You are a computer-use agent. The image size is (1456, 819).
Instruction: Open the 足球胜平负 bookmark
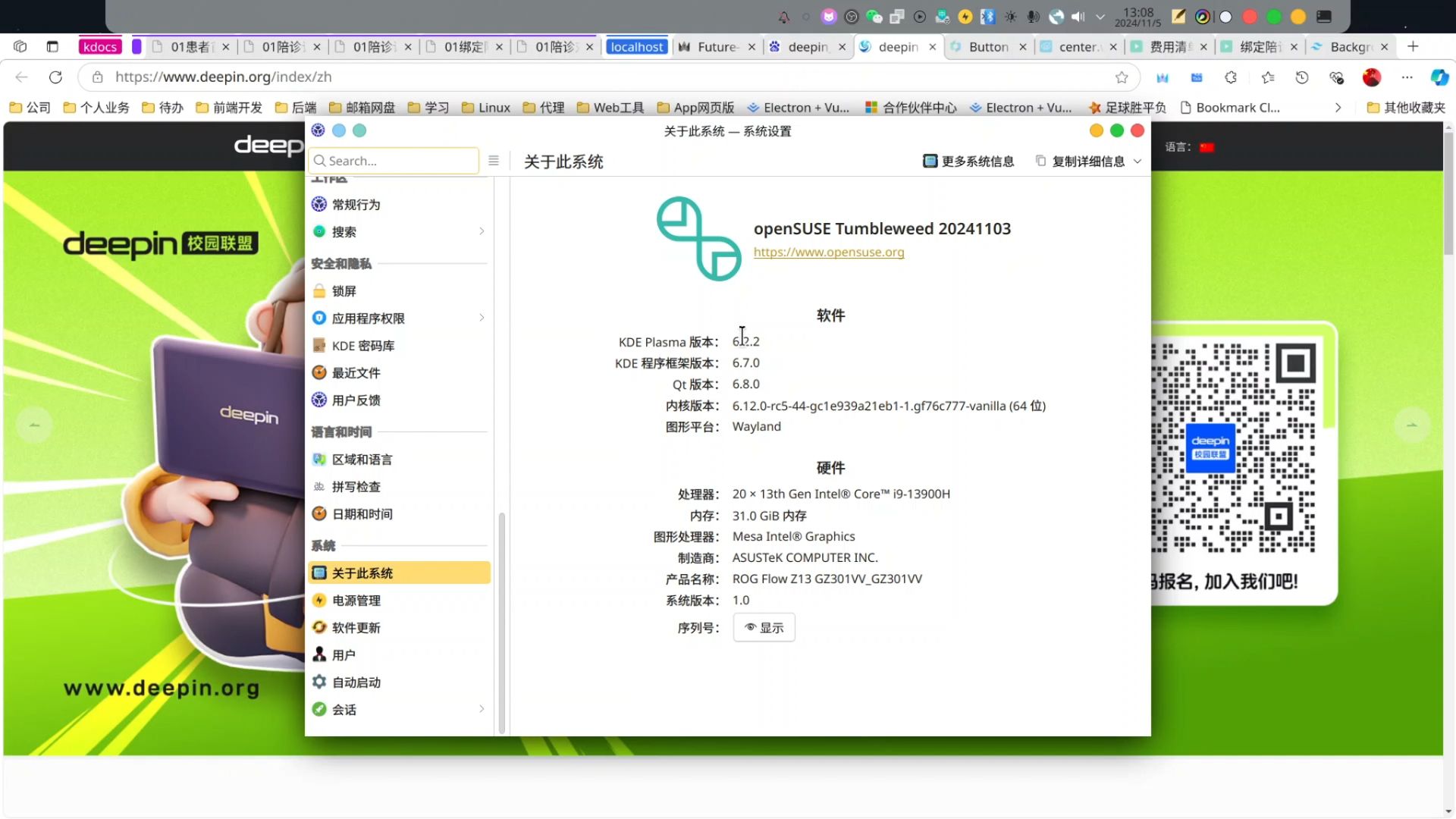click(x=1127, y=108)
